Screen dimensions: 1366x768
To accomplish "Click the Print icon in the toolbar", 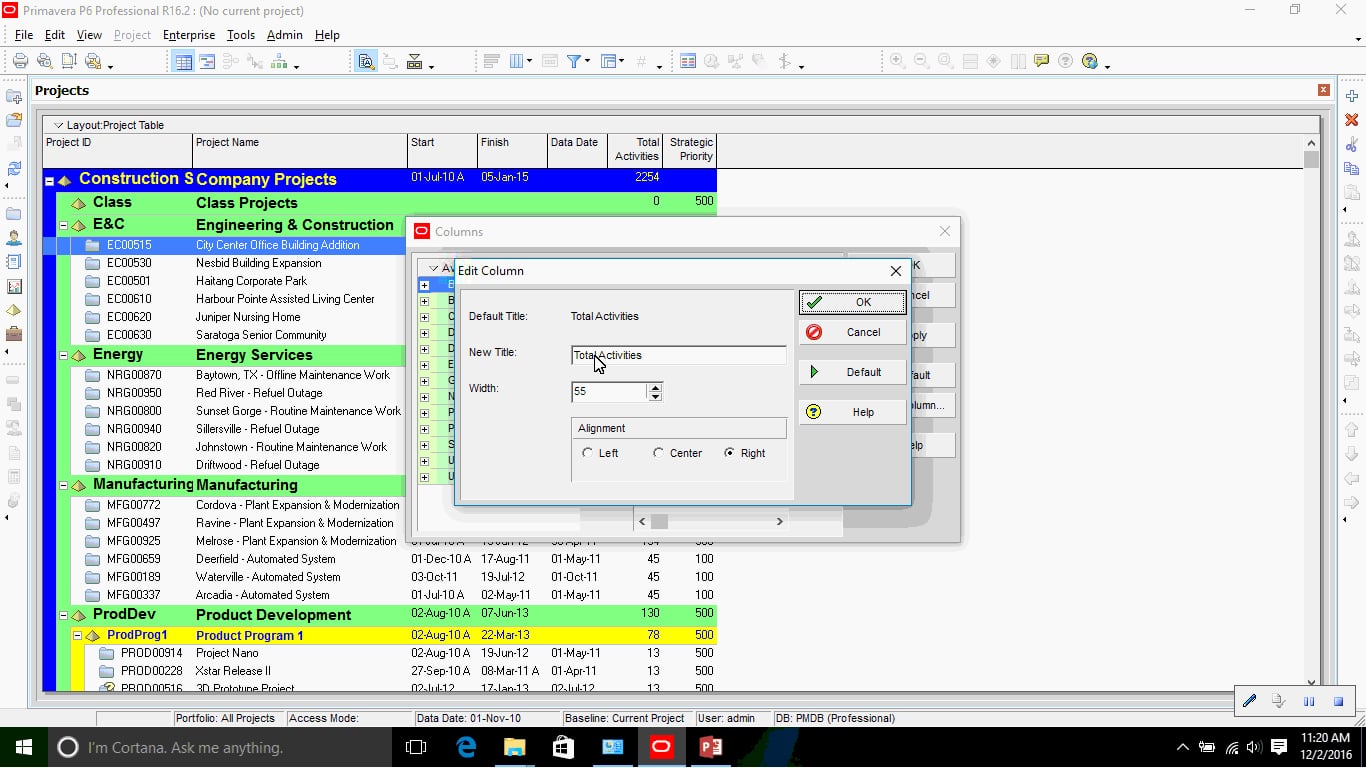I will coord(20,61).
